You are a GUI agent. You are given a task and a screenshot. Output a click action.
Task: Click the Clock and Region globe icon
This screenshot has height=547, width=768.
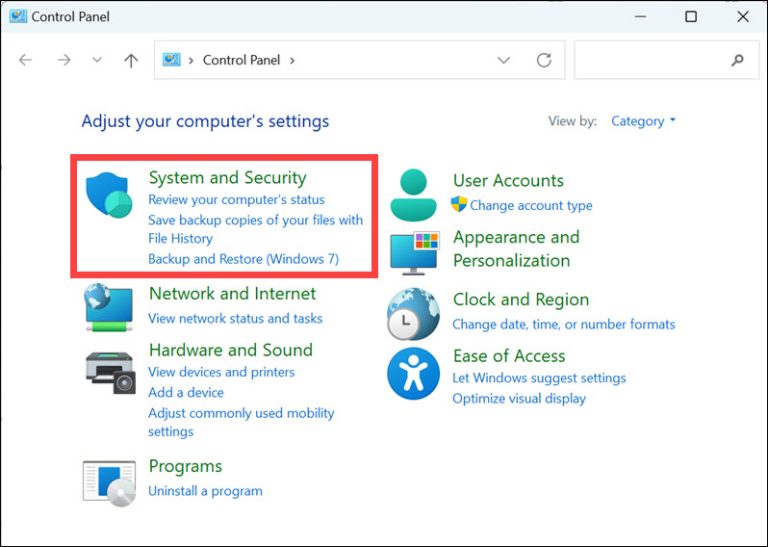click(413, 314)
